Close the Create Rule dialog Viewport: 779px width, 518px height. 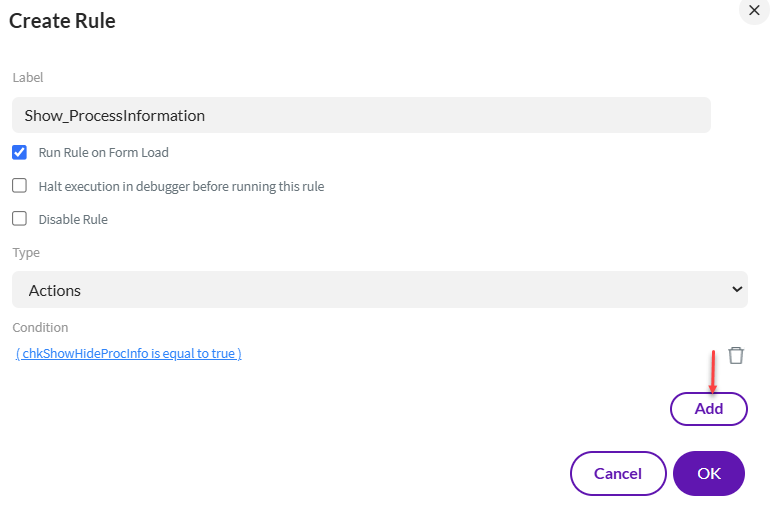(753, 9)
